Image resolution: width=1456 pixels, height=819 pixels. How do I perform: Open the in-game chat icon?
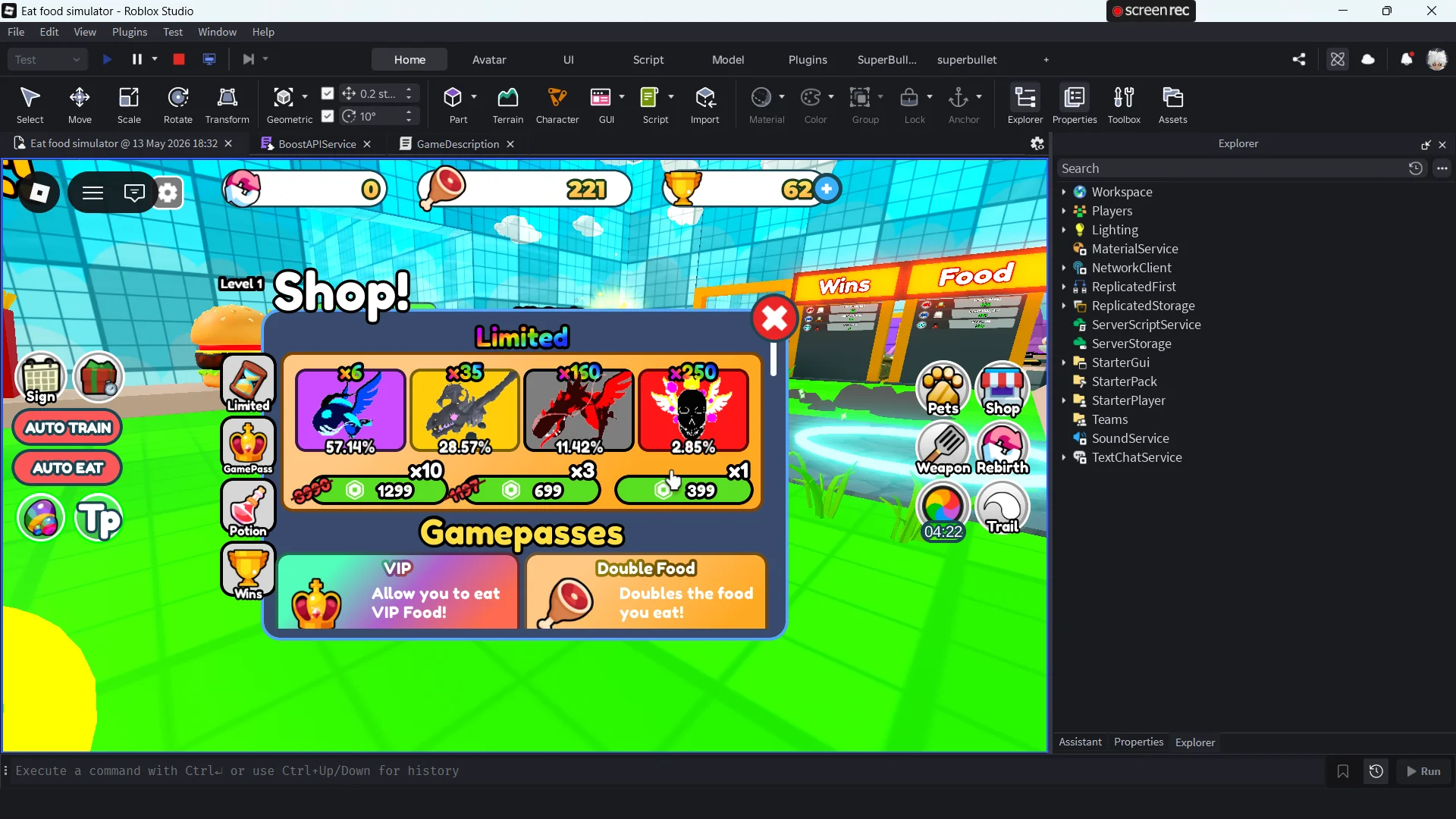pos(134,193)
